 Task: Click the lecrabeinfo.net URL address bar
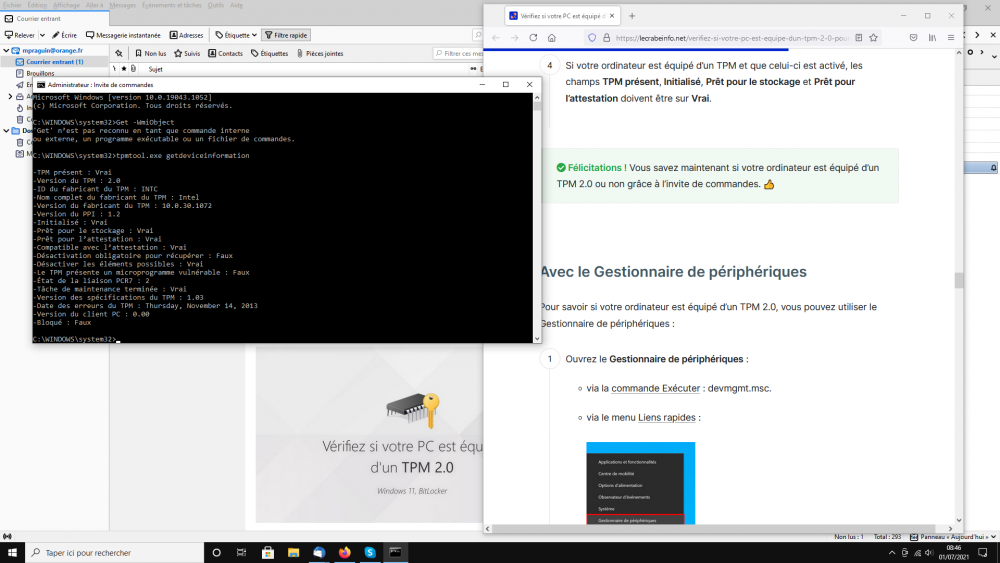(x=732, y=38)
